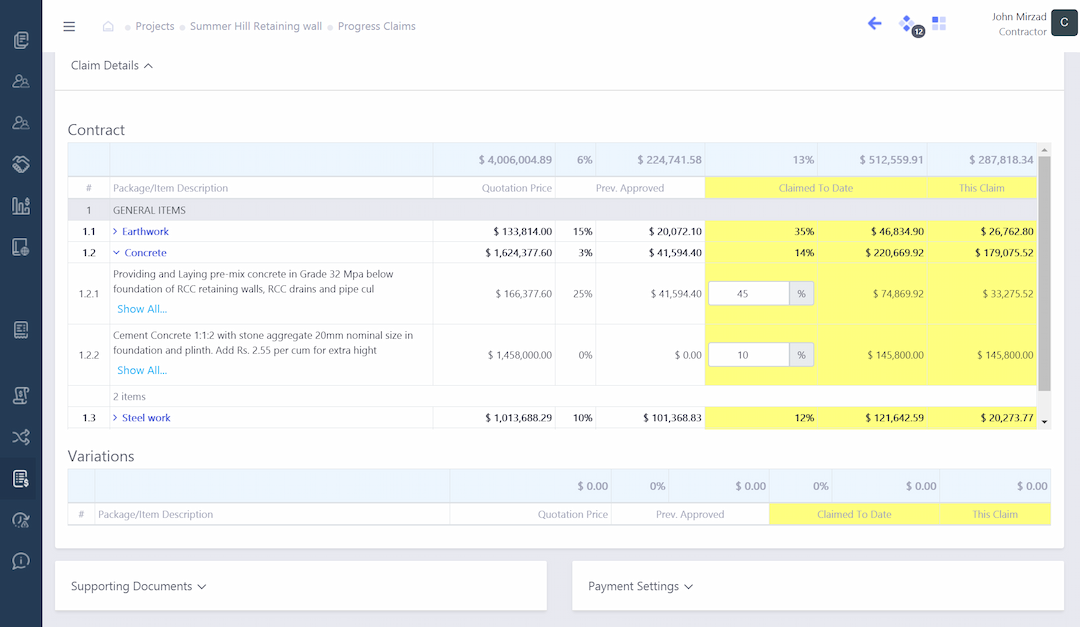Click Contract table 'Quotation Price' header

(517, 188)
